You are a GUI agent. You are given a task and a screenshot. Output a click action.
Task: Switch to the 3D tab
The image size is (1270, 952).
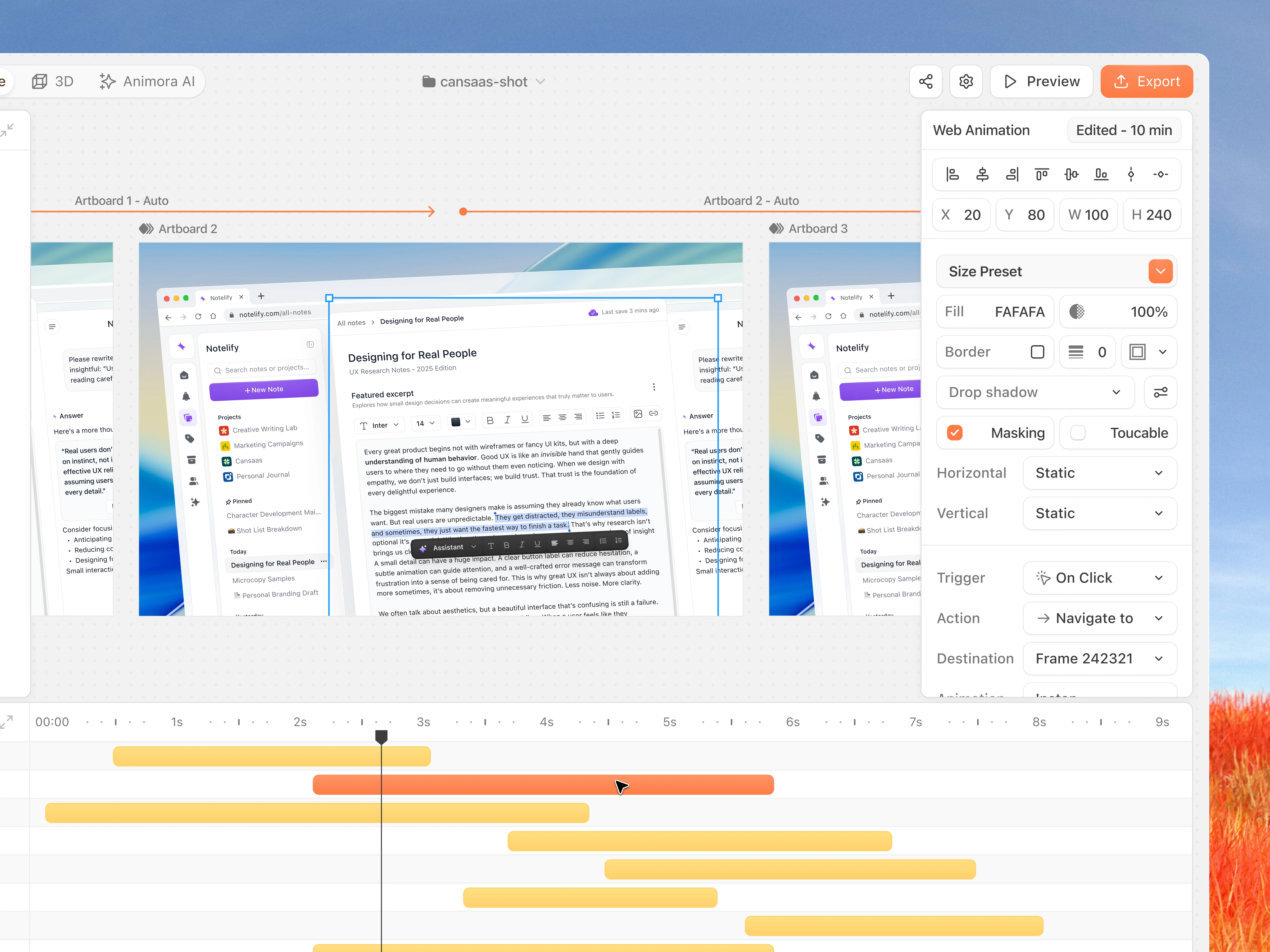tap(53, 81)
